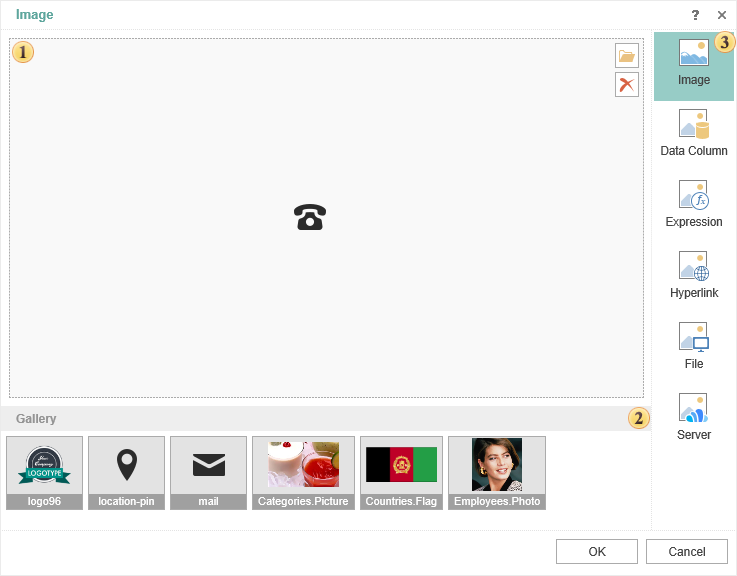Open help with the question mark

point(695,15)
